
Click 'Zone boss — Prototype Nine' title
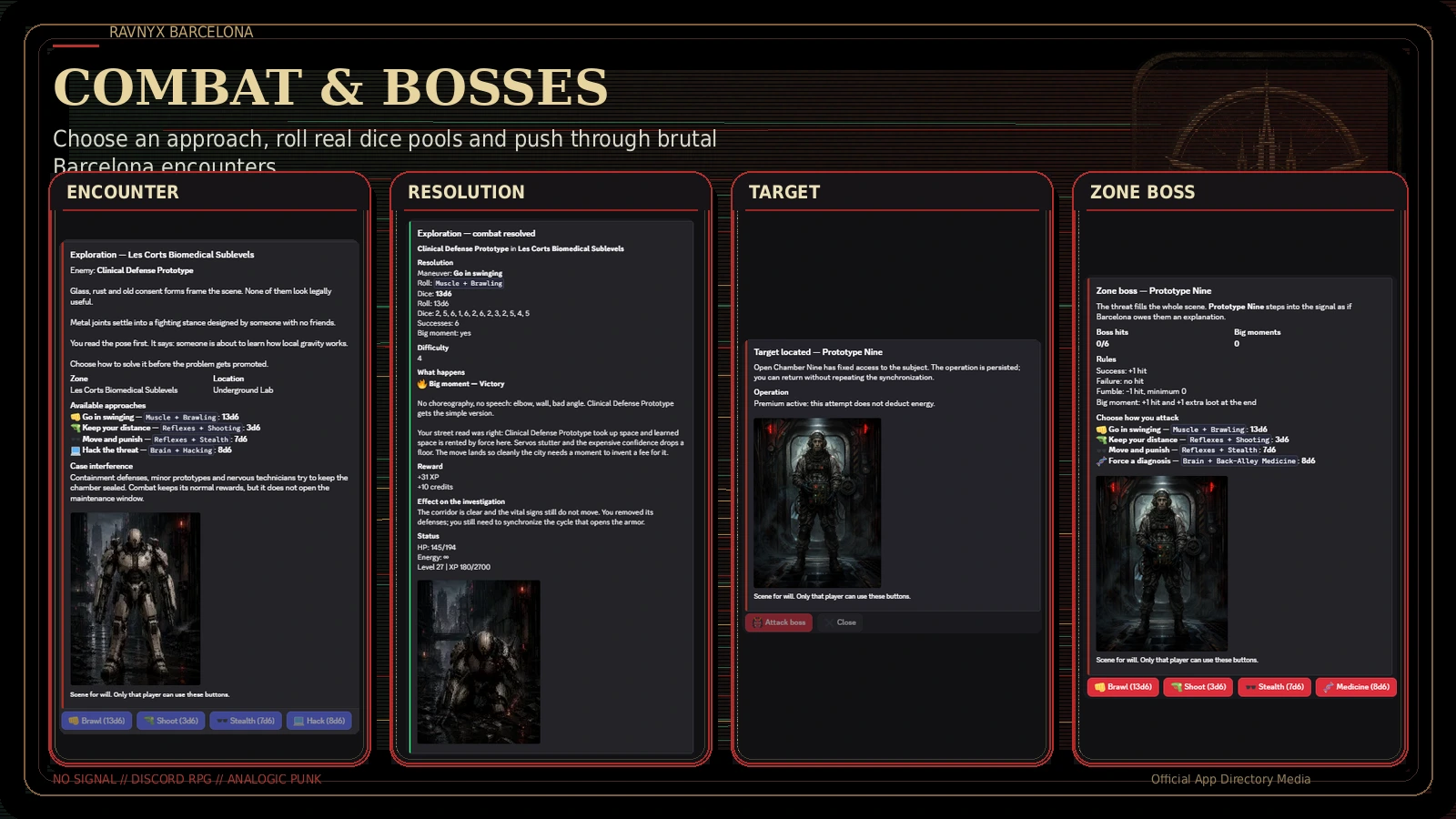(1154, 291)
